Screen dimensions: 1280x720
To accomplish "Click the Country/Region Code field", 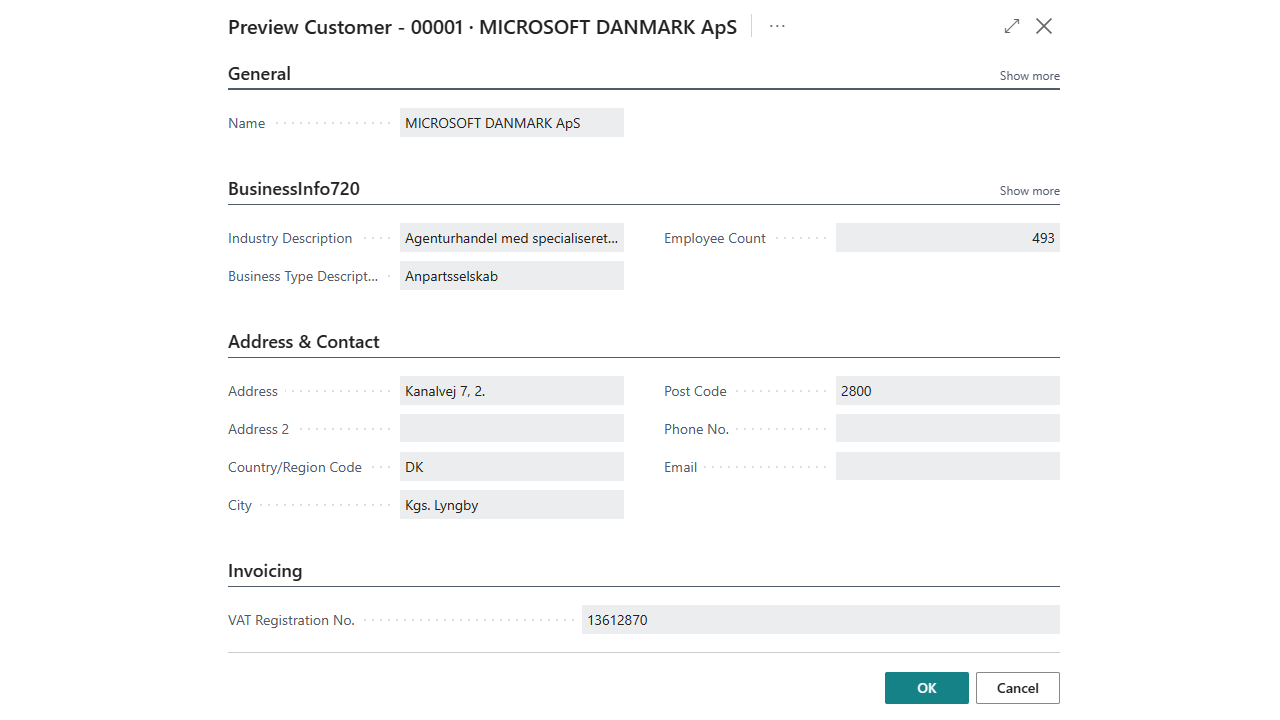I will click(512, 467).
